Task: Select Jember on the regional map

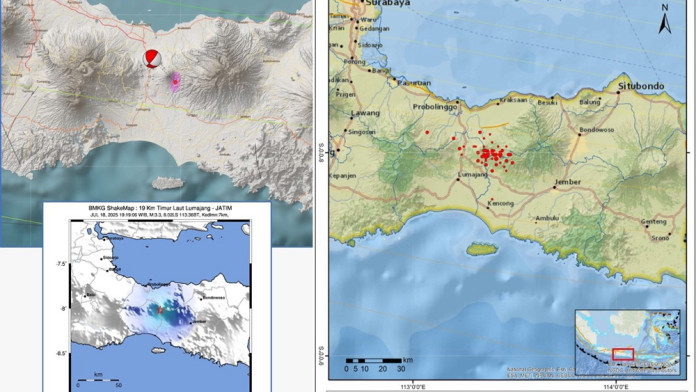Action: [568, 182]
